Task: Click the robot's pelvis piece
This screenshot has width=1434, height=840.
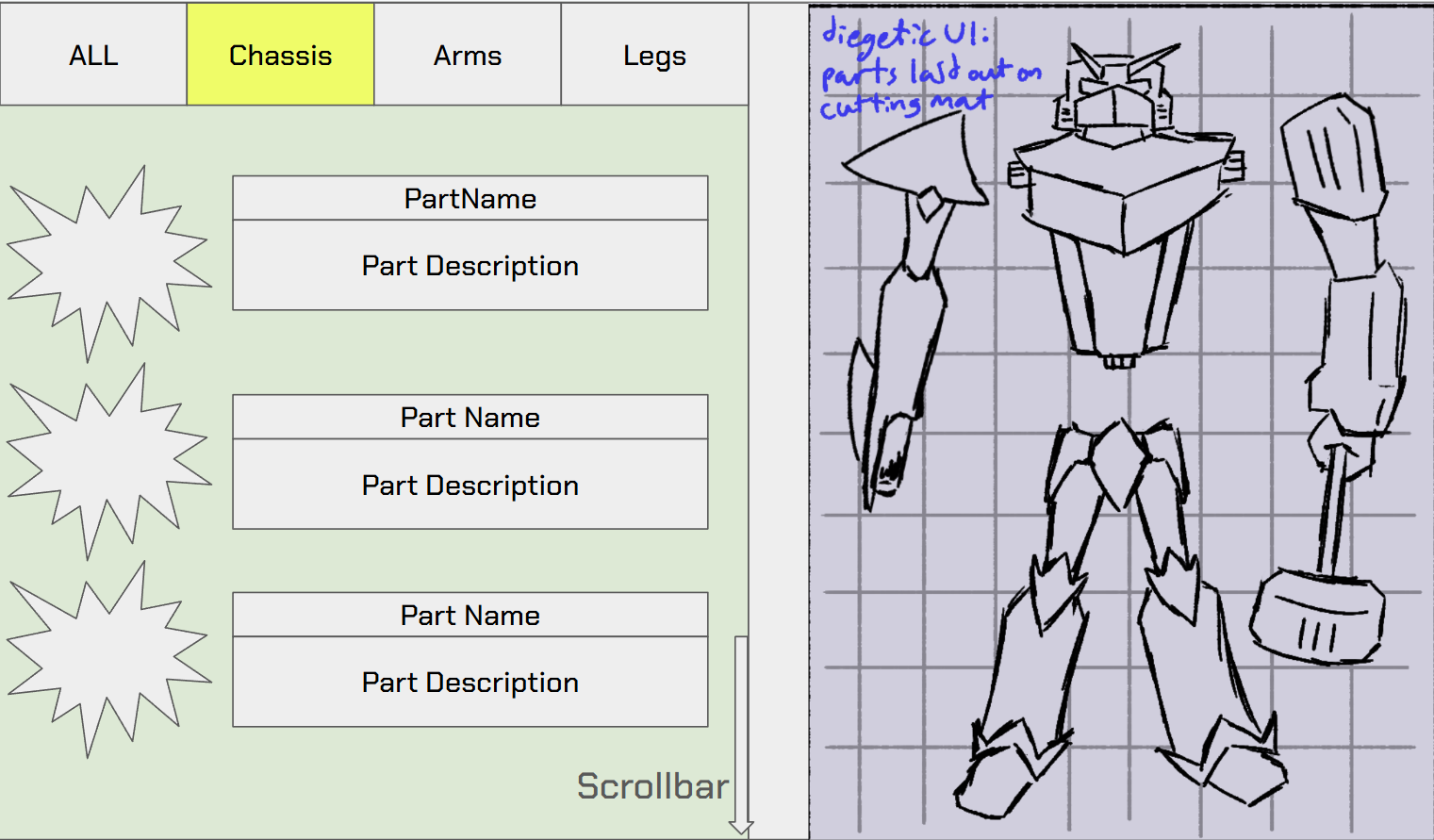Action: 1120,462
